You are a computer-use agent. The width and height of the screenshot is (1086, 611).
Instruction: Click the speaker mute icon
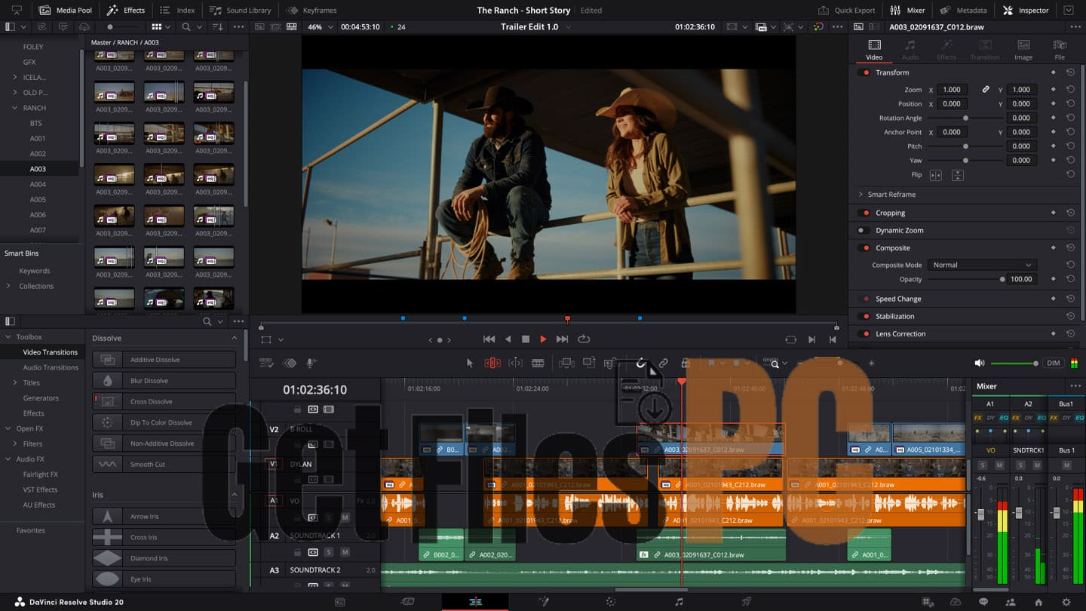[979, 363]
